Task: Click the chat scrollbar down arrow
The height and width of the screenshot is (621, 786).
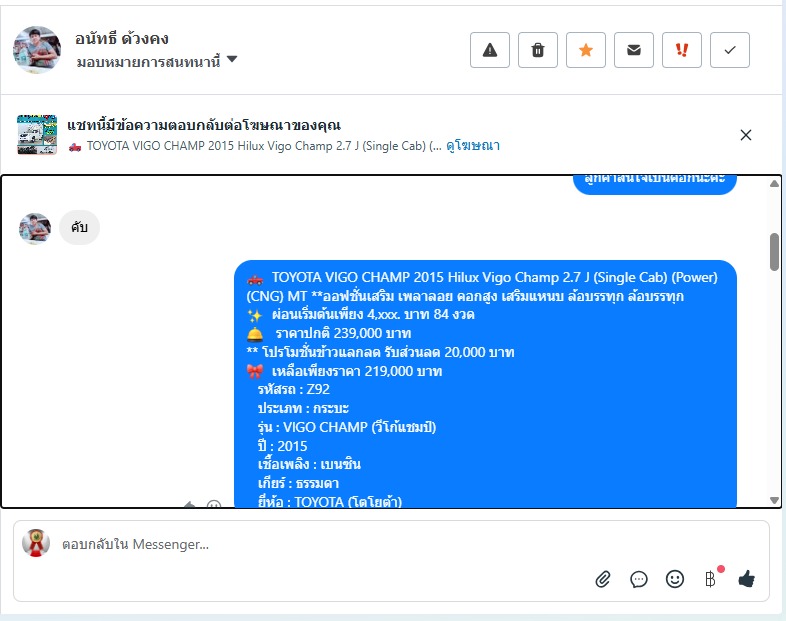Action: coord(774,500)
